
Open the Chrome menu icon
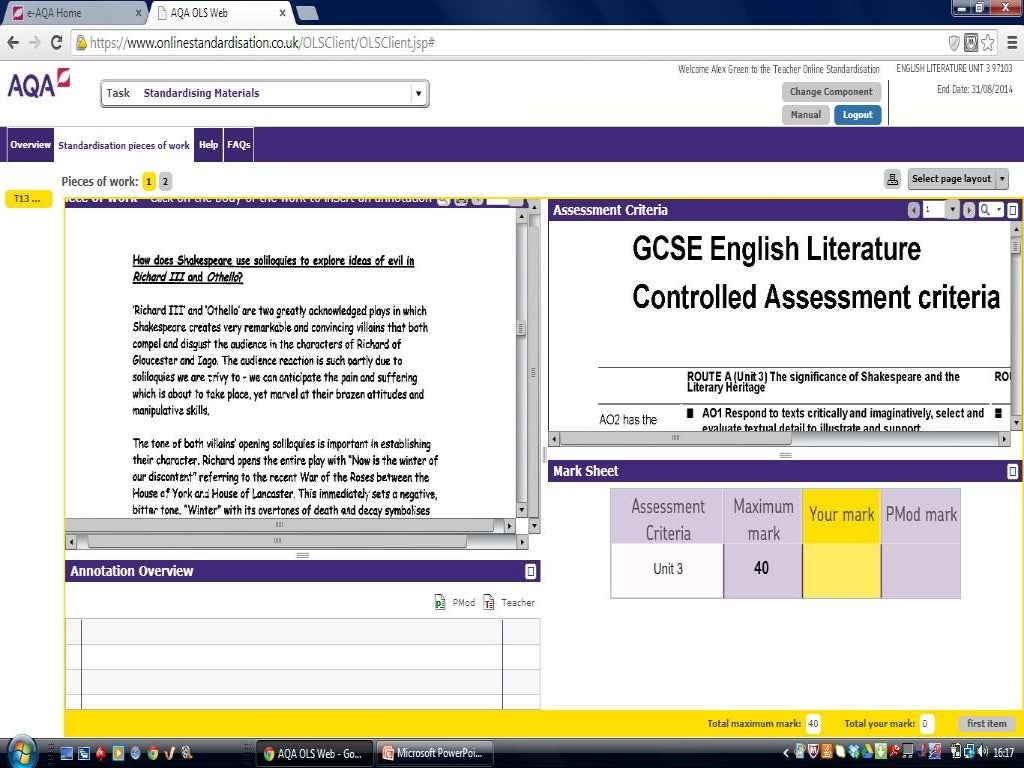[1012, 43]
